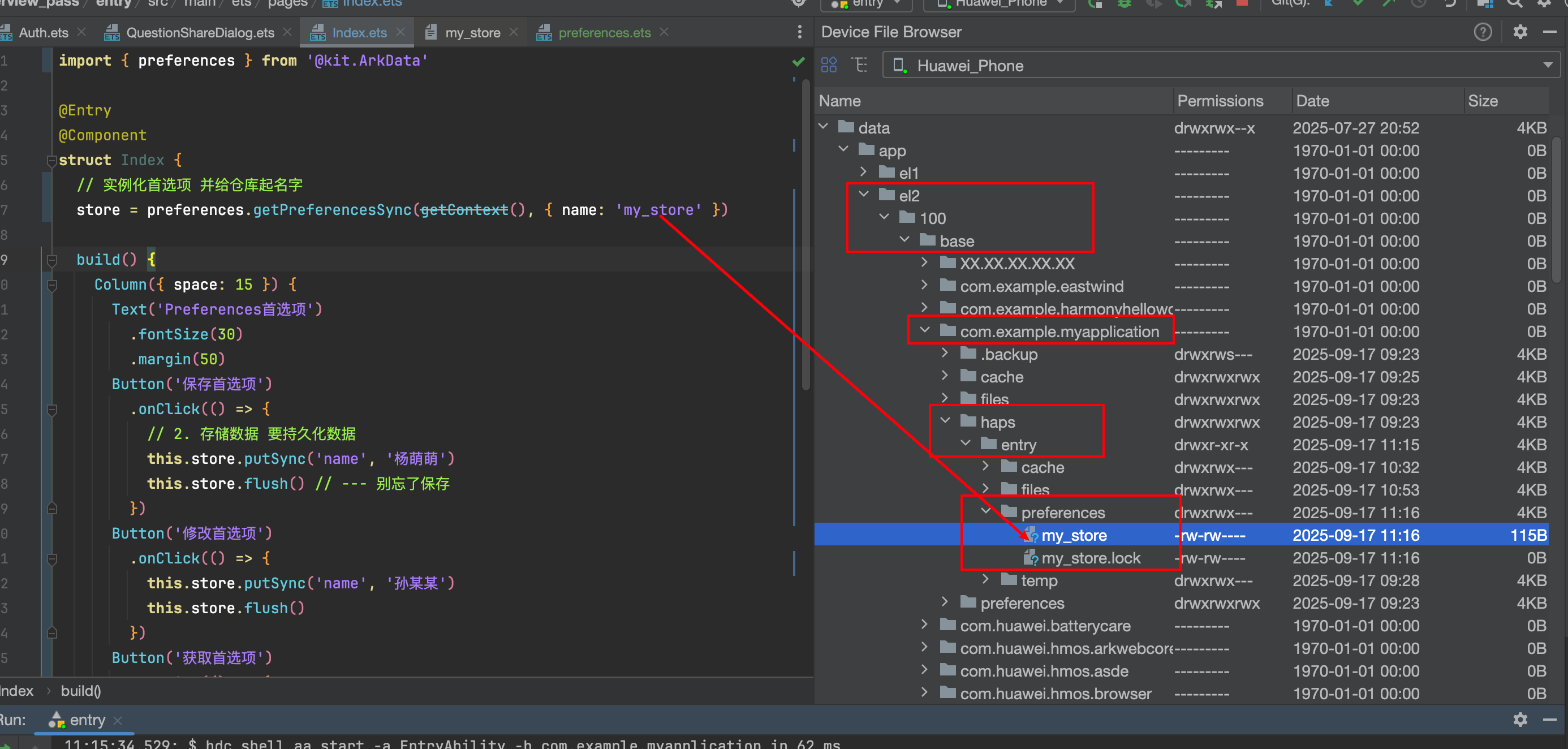Open Device File Browser settings gear
The height and width of the screenshot is (749, 1568).
click(x=1520, y=32)
